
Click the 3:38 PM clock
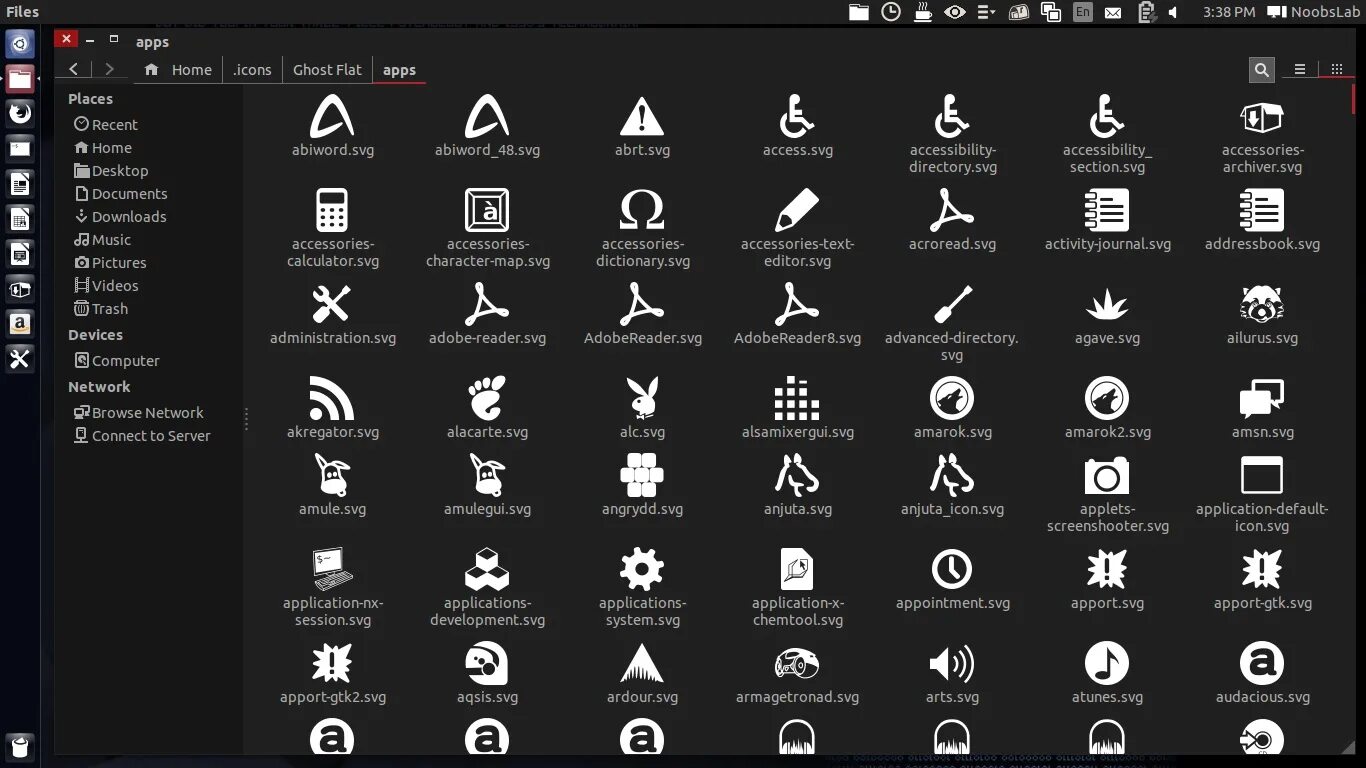tap(1229, 12)
